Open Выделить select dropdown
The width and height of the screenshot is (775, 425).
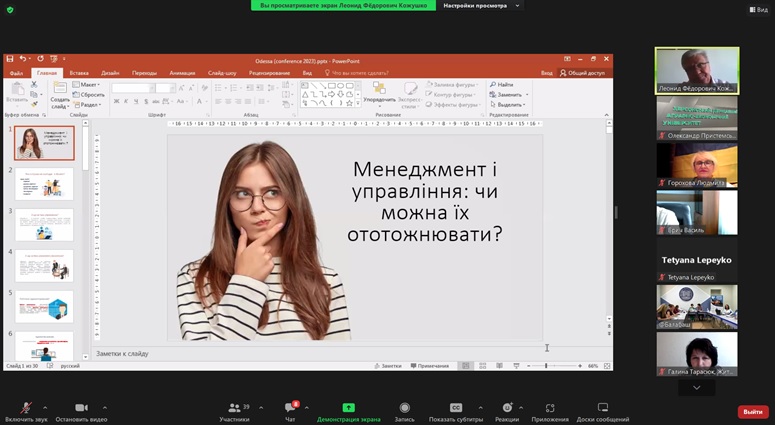(508, 105)
